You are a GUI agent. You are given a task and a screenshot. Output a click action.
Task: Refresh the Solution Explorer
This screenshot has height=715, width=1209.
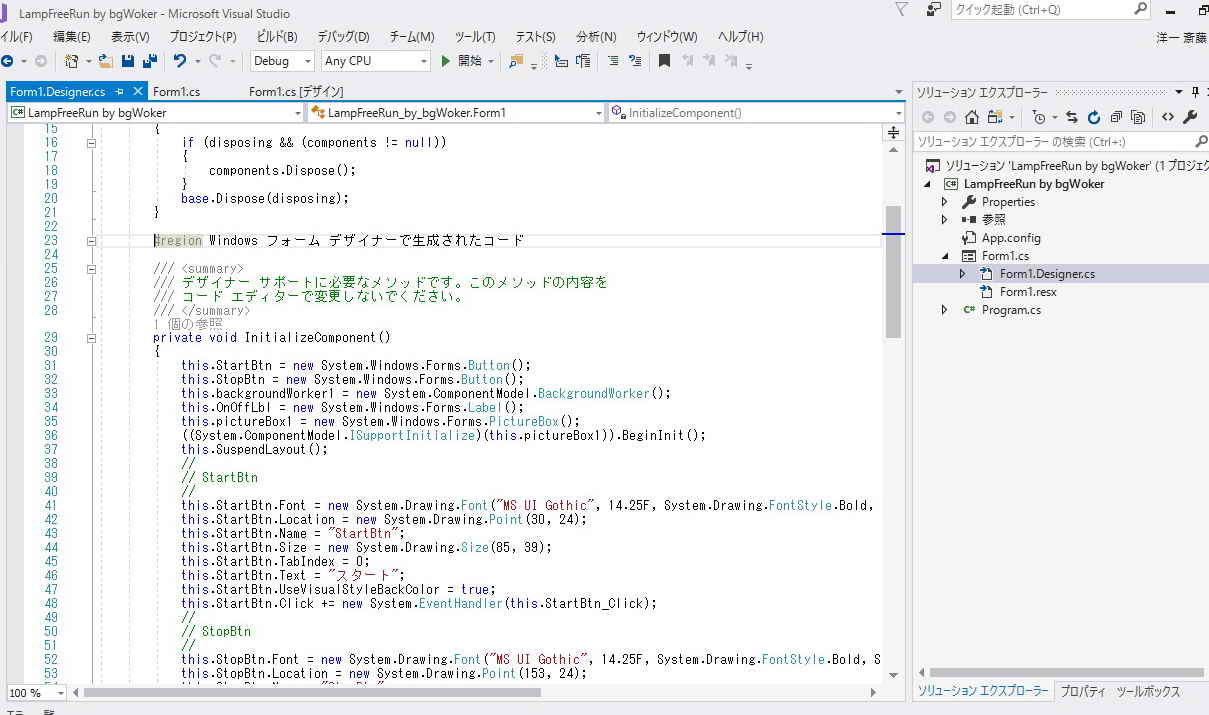(x=1094, y=117)
